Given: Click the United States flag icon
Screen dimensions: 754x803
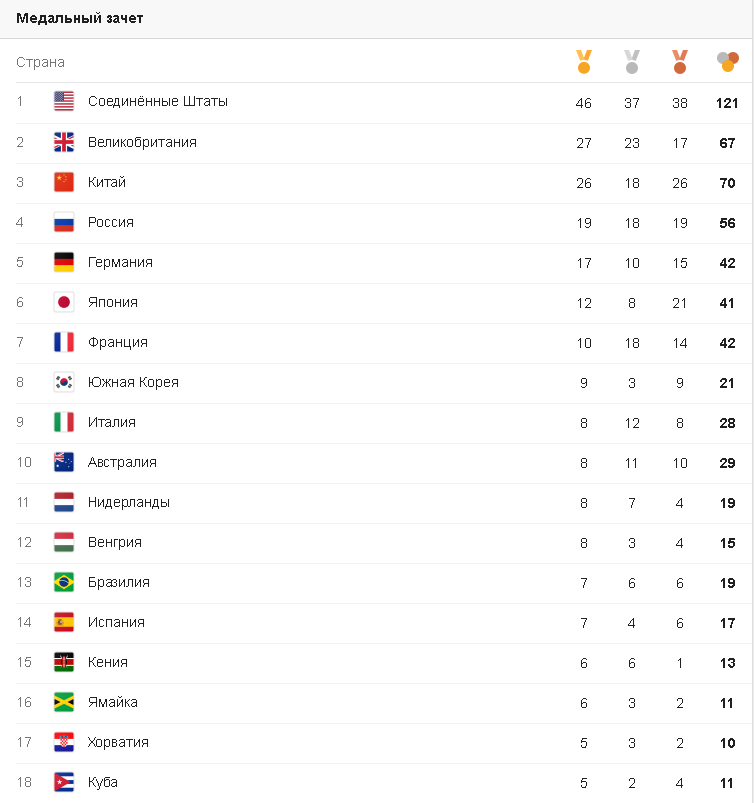Looking at the screenshot, I should tap(64, 102).
